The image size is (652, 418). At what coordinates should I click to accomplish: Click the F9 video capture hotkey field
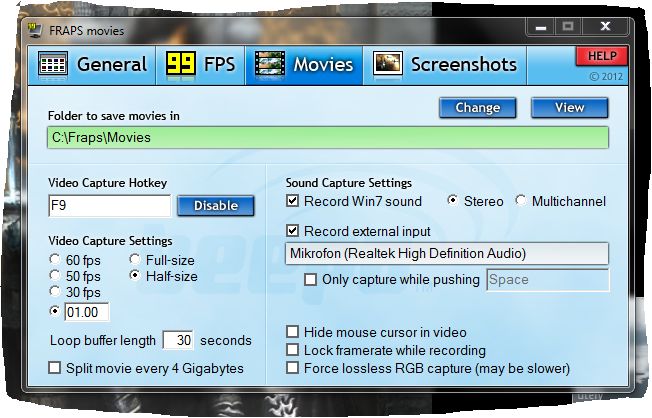[109, 205]
